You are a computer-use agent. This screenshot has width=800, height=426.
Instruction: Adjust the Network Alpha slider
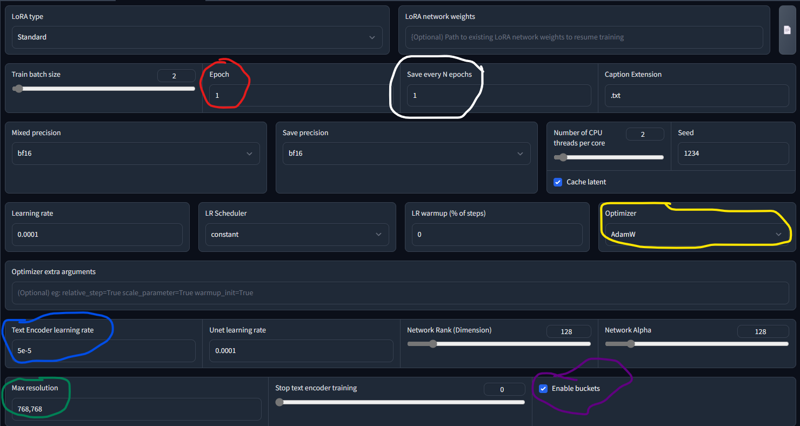[696, 344]
